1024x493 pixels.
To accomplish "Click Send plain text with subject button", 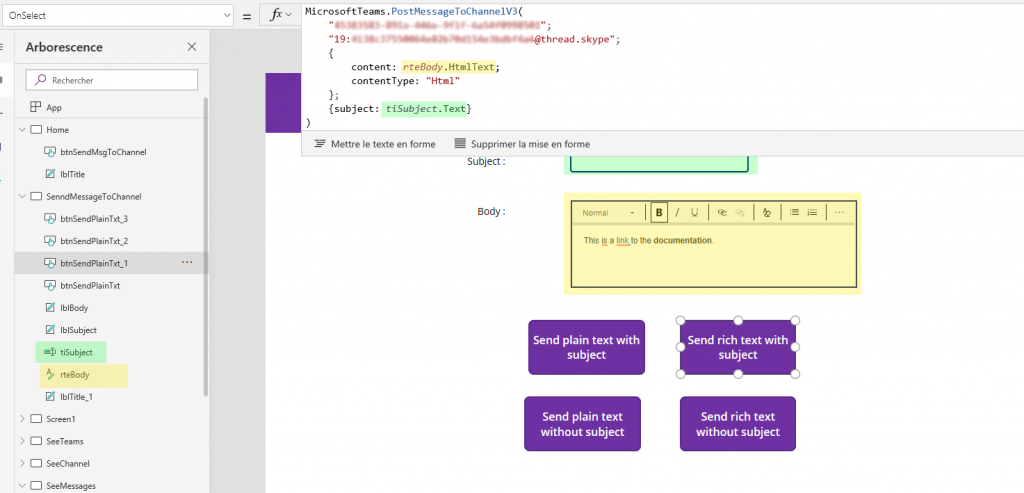I will (x=586, y=347).
